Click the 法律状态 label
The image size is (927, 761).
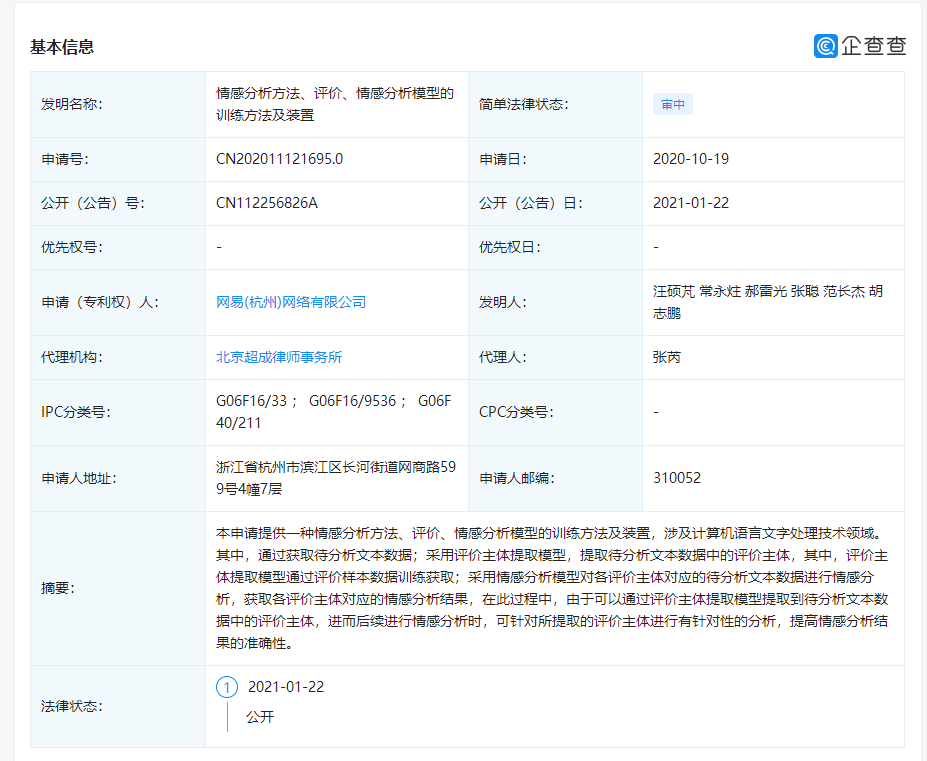click(x=72, y=707)
